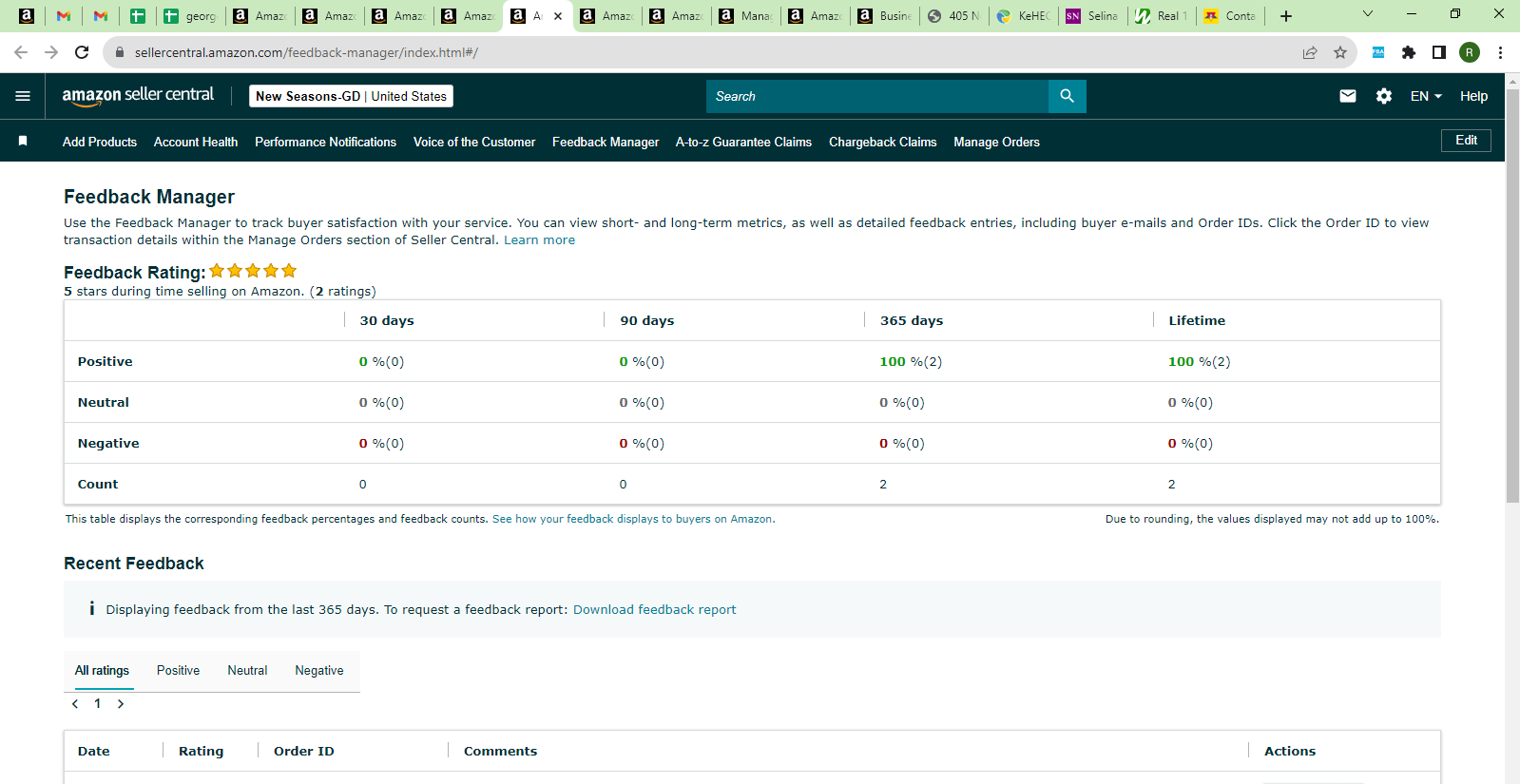Switch to the Neutral ratings tab
The image size is (1520, 784).
point(247,670)
